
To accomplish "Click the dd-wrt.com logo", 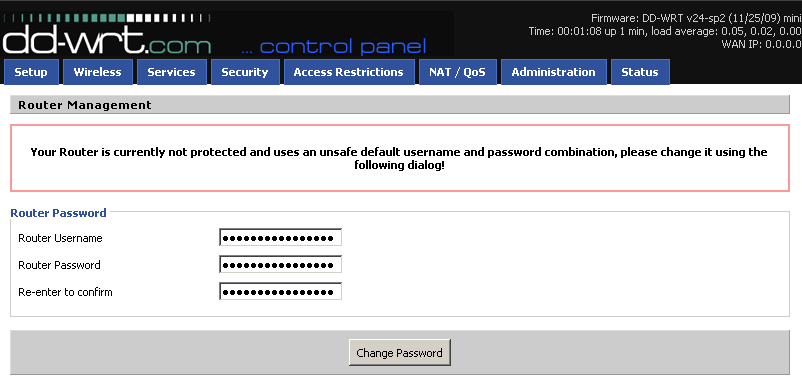I will (x=106, y=44).
